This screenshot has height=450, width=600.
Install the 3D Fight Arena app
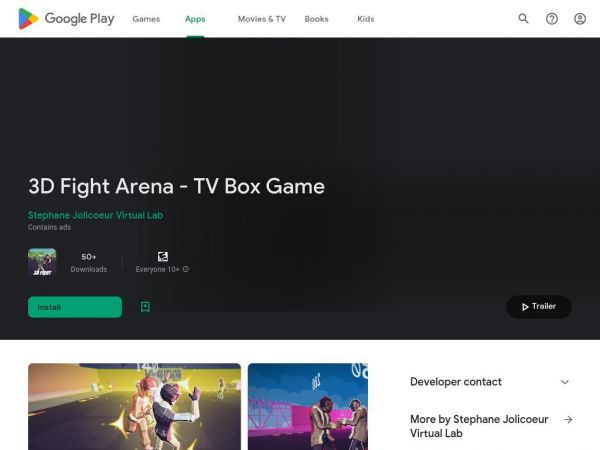tap(75, 307)
